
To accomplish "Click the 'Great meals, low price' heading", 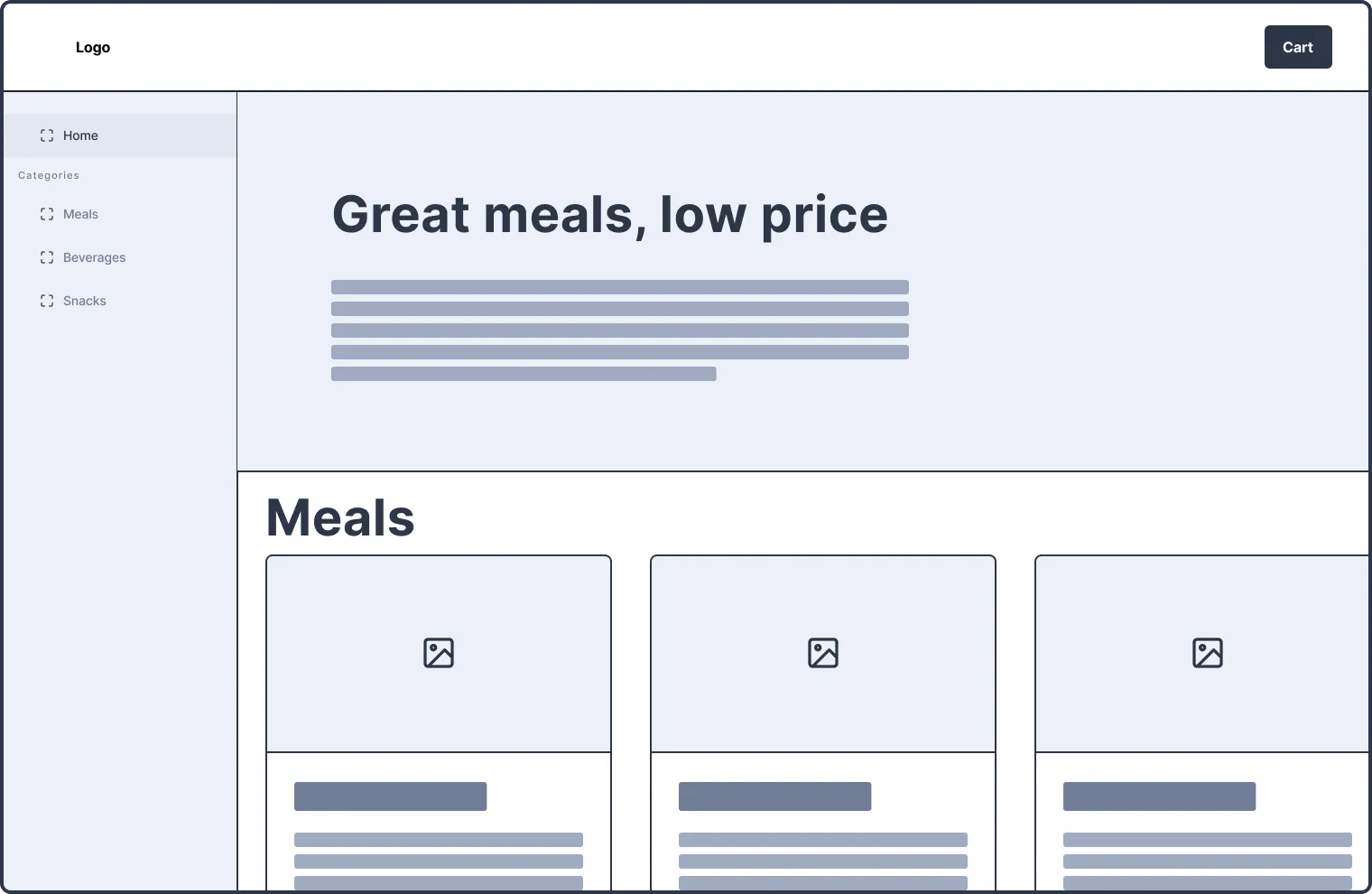I will (610, 214).
